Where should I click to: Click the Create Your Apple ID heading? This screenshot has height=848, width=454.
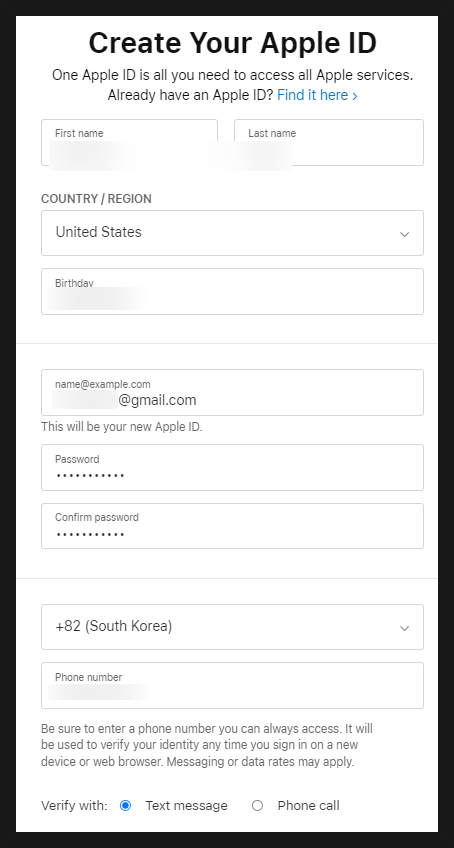tap(232, 43)
